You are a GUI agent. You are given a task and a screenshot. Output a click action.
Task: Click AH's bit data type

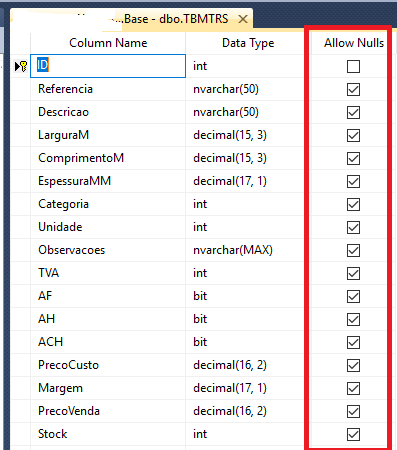[245, 319]
